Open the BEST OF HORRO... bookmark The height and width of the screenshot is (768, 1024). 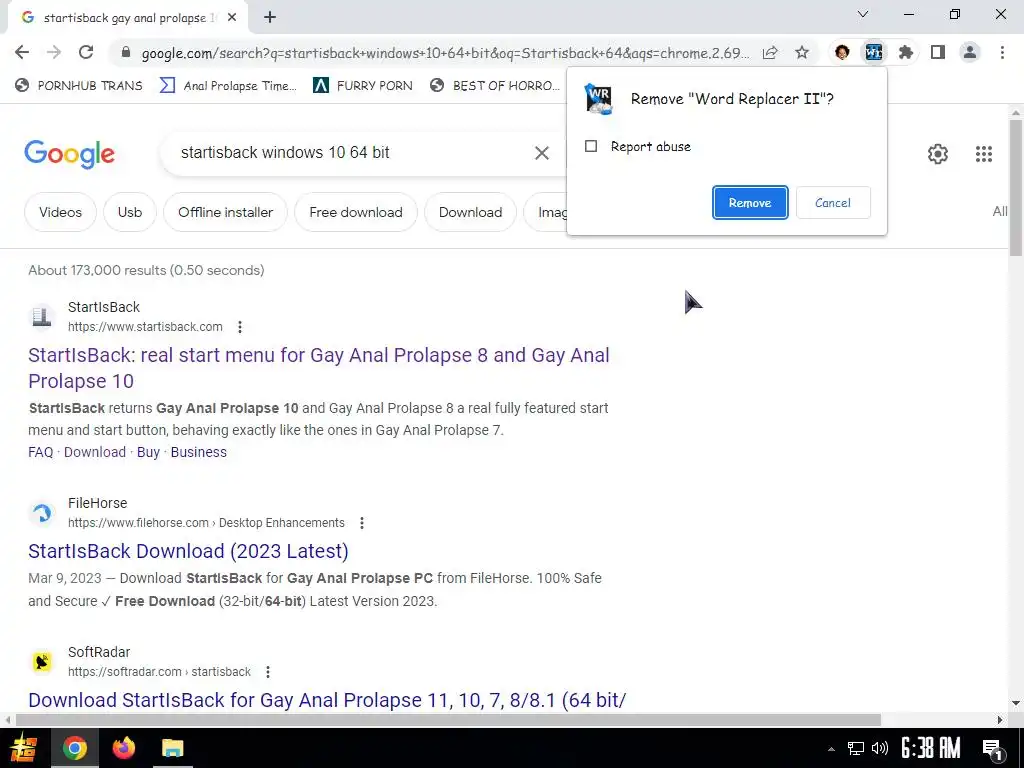495,86
